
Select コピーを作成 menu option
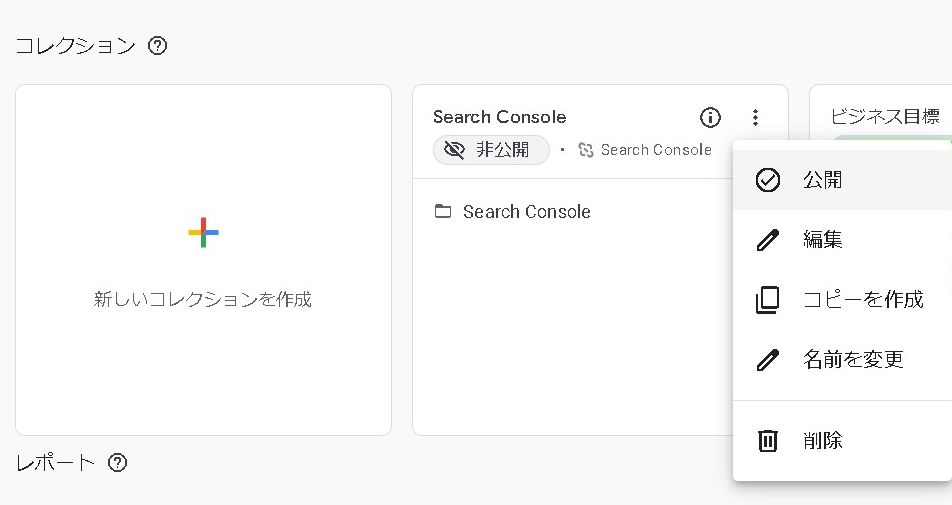[863, 299]
